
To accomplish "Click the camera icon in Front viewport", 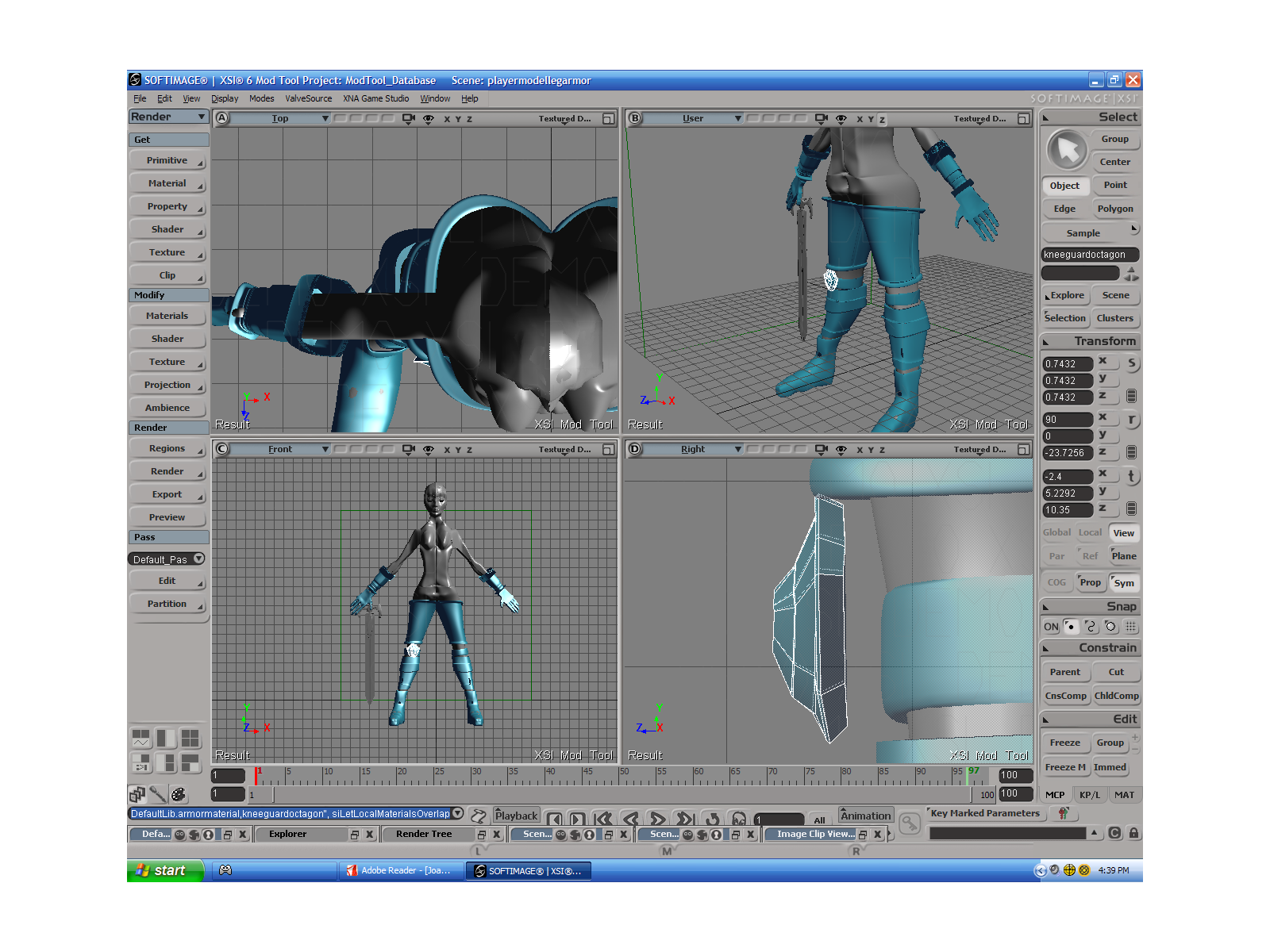I will tap(409, 449).
